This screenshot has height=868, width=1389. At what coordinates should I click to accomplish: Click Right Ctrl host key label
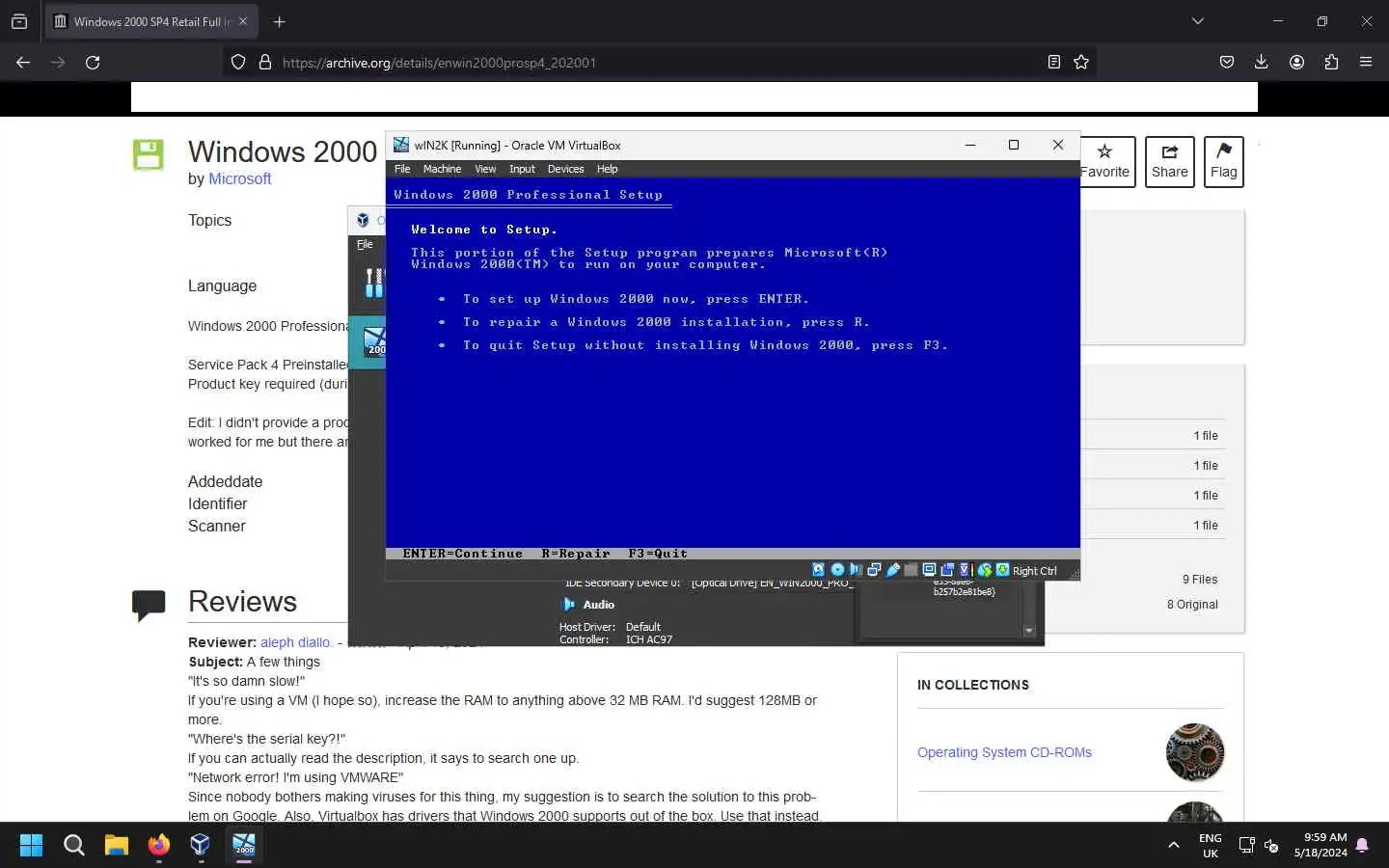[1035, 571]
